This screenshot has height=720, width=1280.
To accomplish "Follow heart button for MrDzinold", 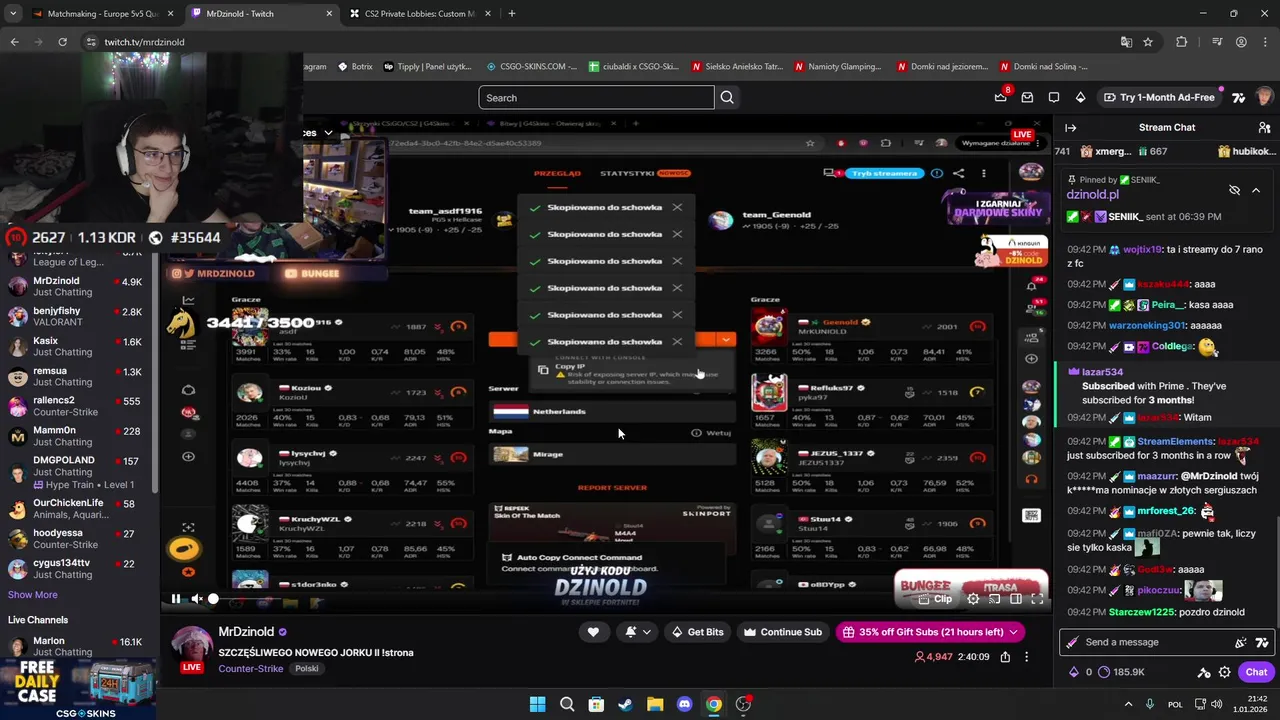I will (593, 632).
